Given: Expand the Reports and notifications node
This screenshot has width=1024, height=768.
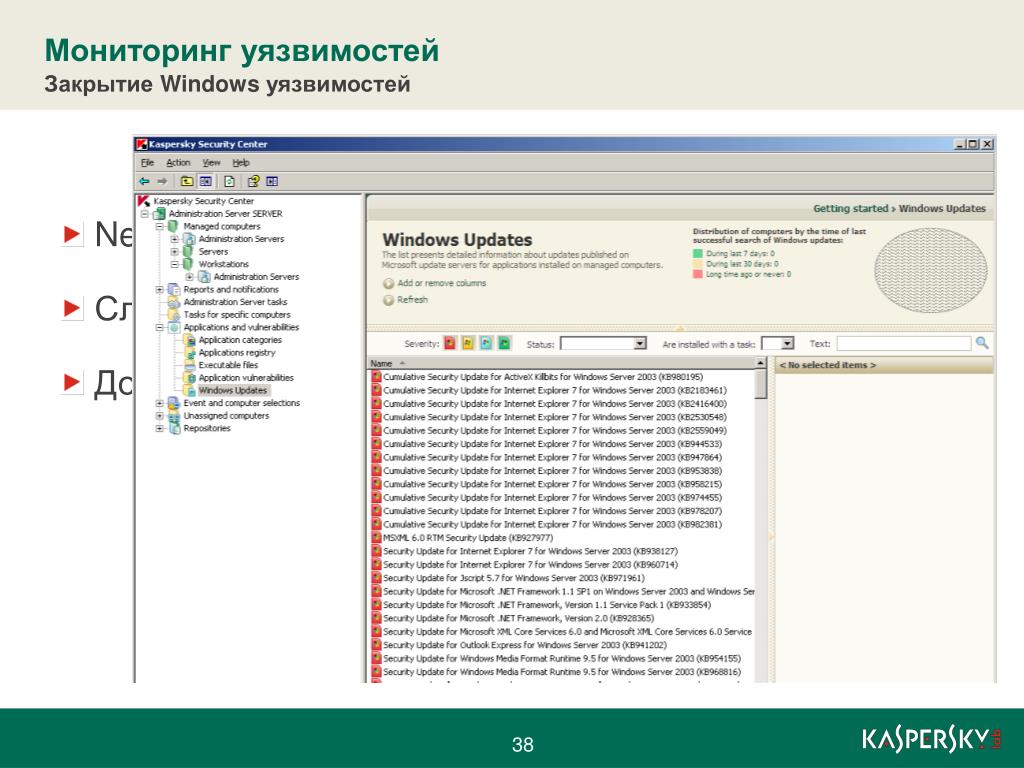Looking at the screenshot, I should 159,289.
